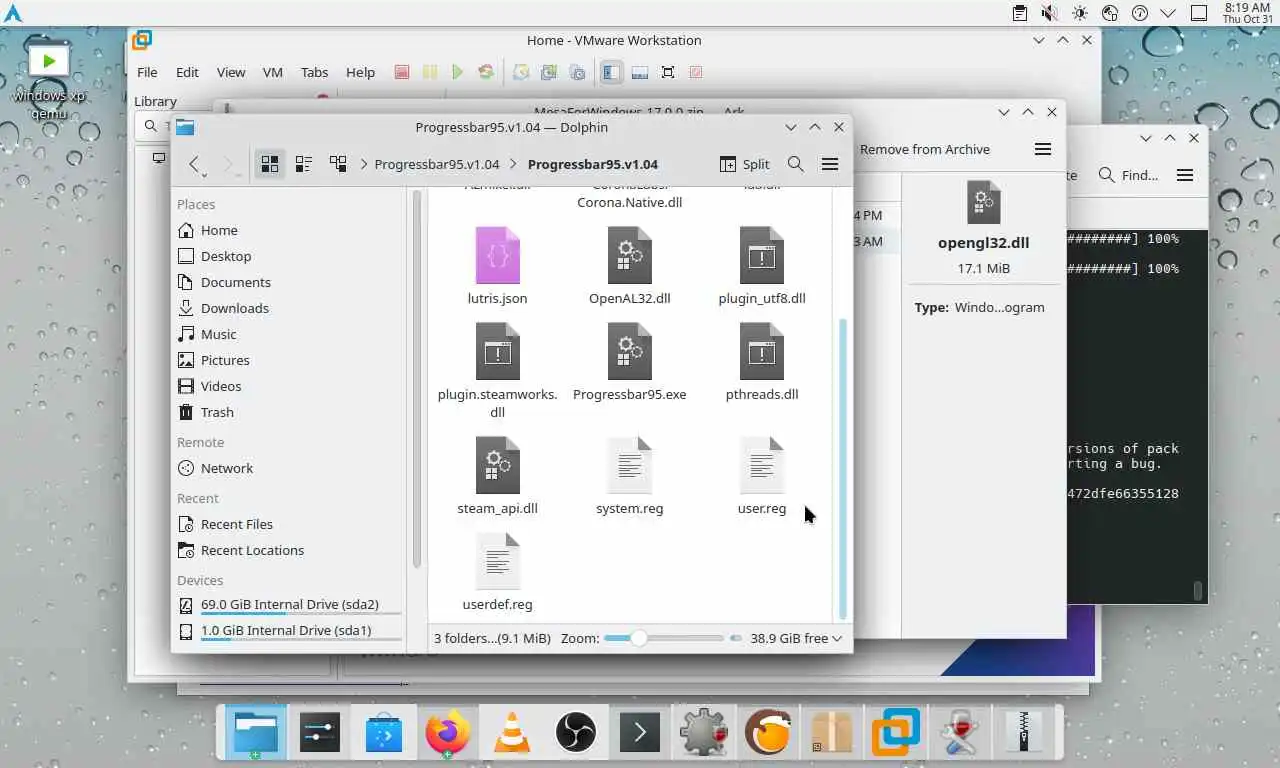
Task: Open the VMware Edit menu
Action: point(187,72)
